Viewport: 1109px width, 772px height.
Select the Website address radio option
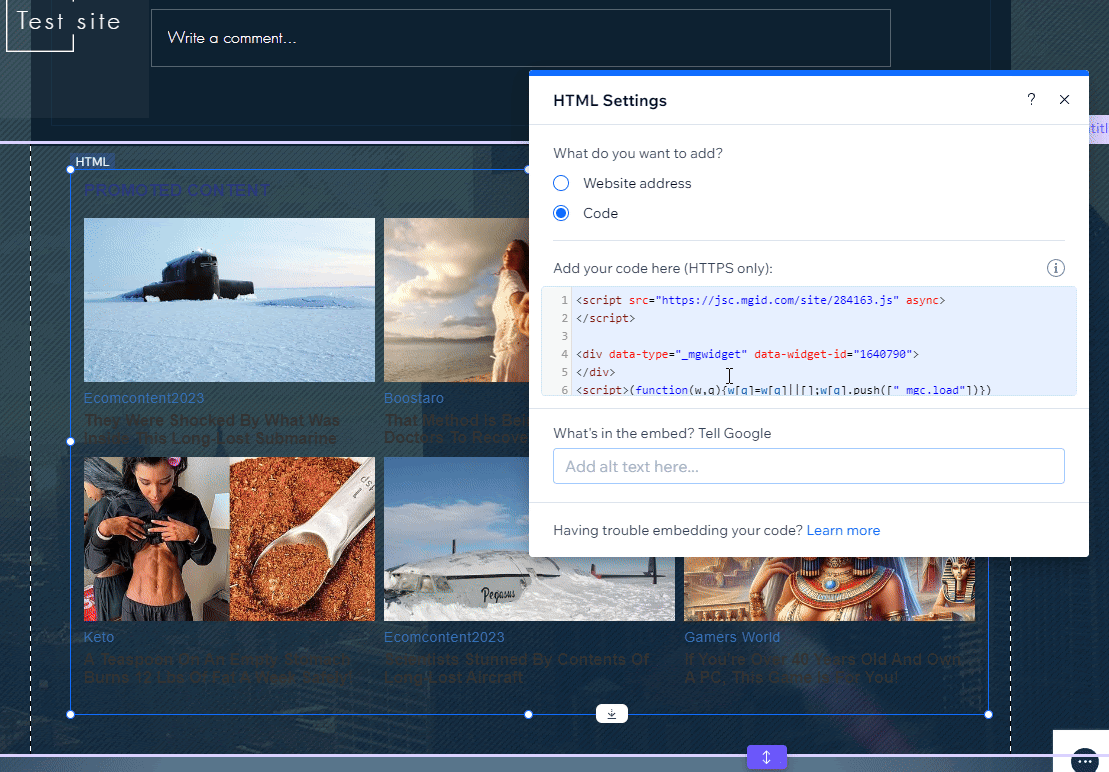(x=561, y=183)
